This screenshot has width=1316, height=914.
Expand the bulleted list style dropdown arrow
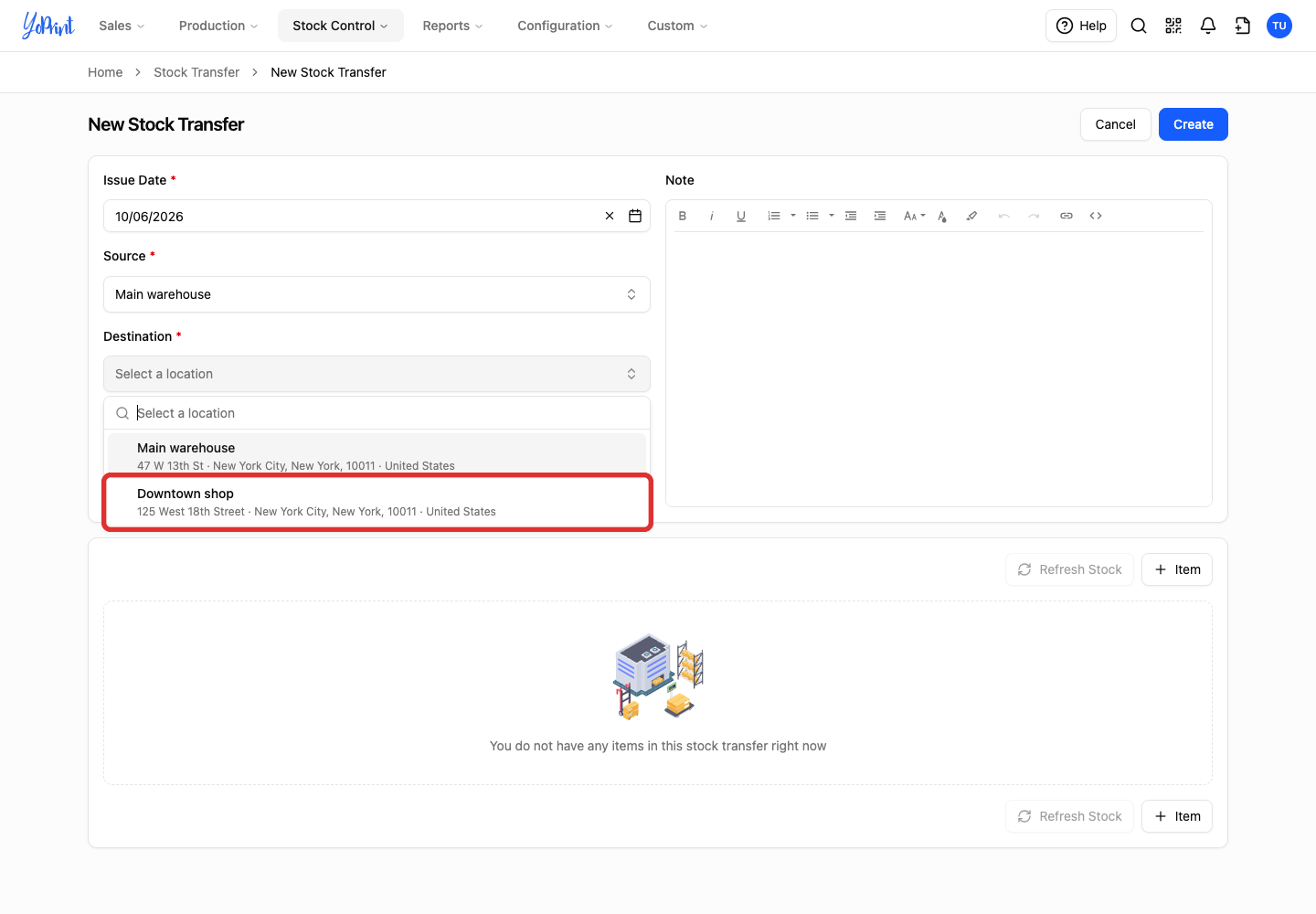click(x=832, y=216)
